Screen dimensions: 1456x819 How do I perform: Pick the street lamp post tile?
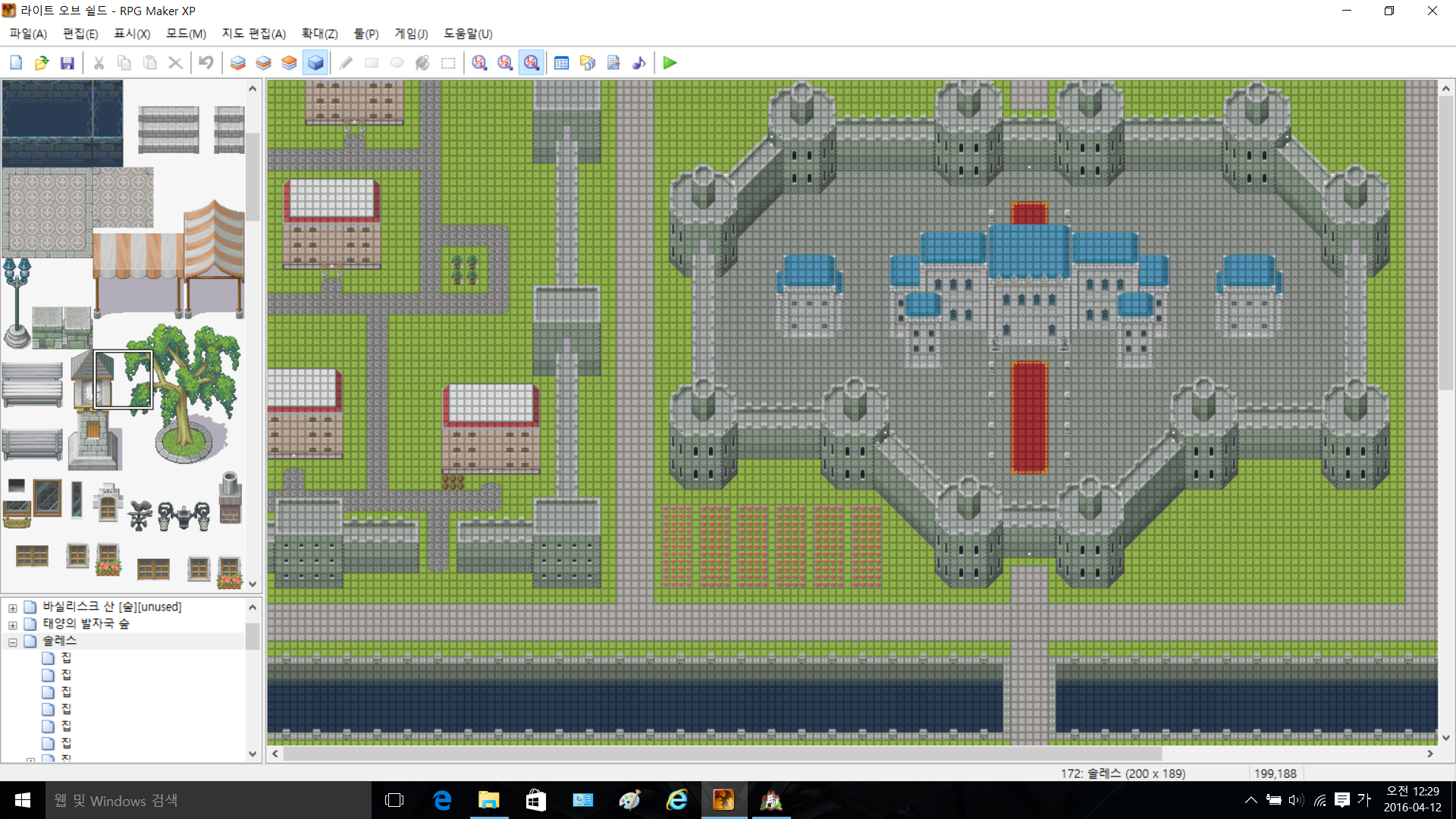tap(17, 302)
